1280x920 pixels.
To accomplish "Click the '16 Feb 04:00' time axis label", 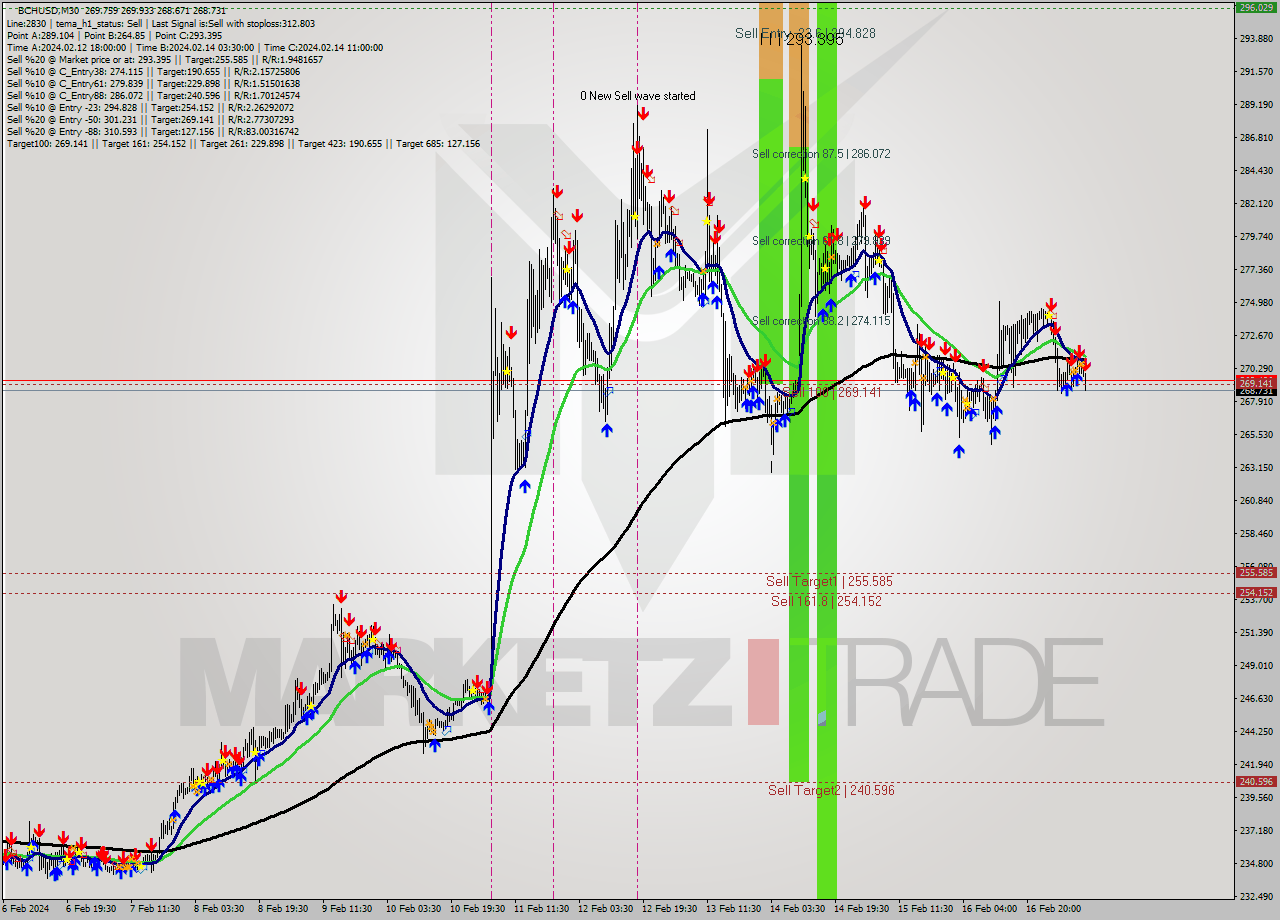I will pyautogui.click(x=989, y=909).
